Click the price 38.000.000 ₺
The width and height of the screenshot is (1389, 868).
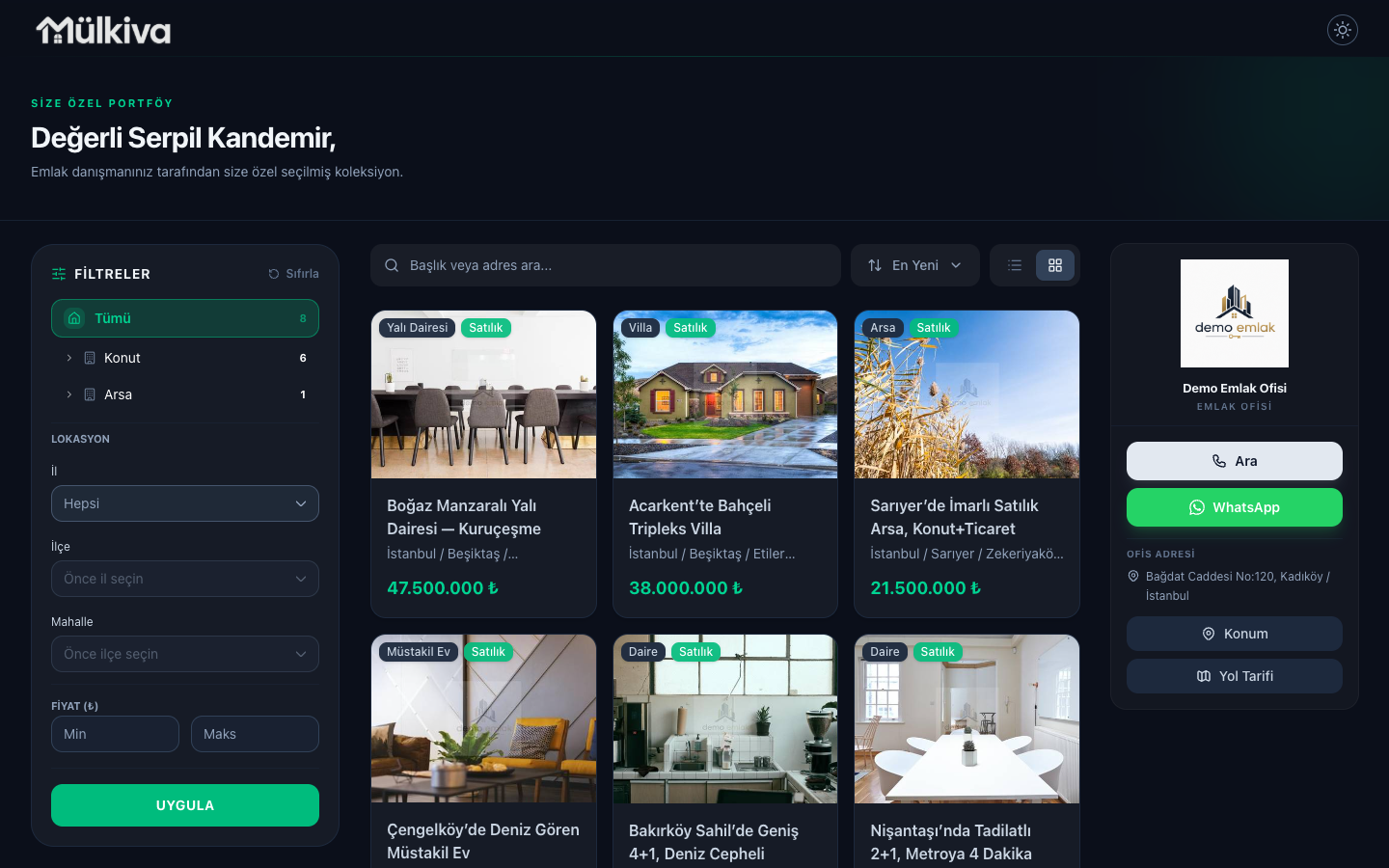point(686,588)
